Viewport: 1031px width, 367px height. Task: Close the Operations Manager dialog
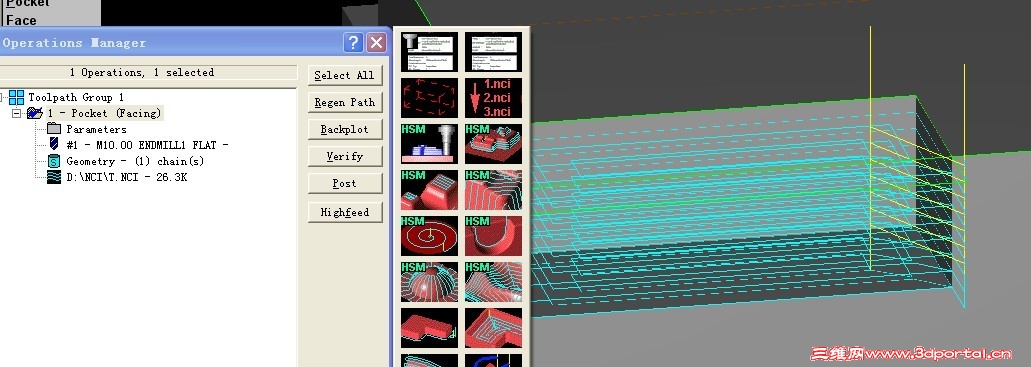tap(376, 43)
